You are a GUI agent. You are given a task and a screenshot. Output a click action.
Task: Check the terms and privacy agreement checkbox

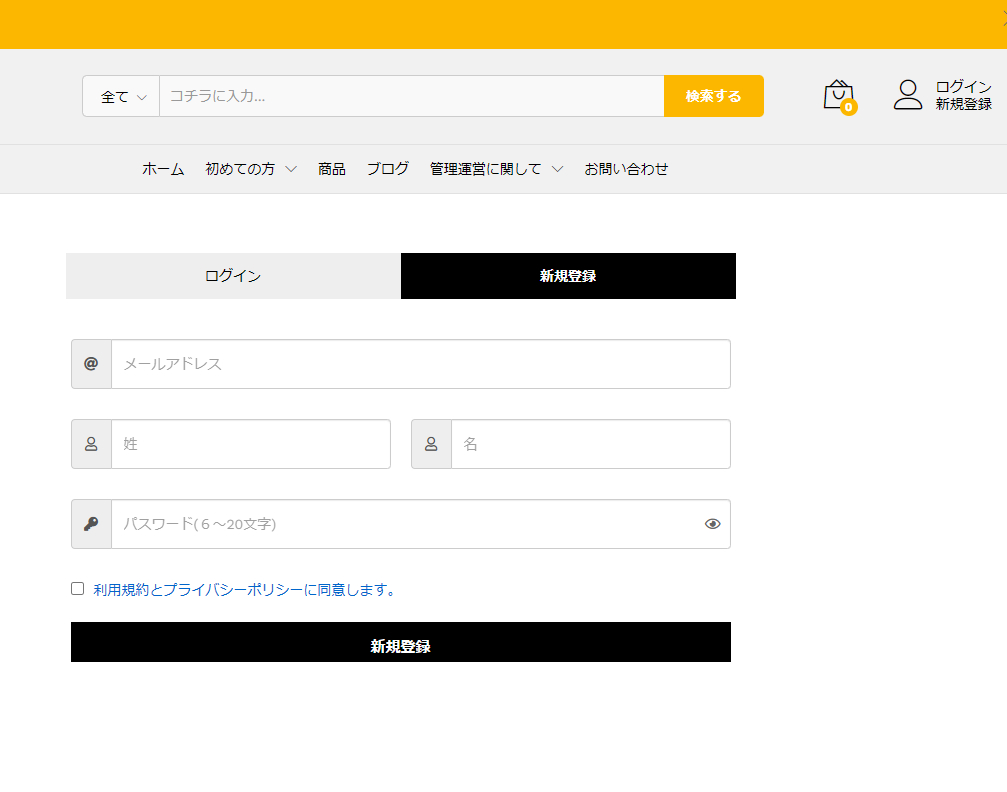(x=78, y=589)
